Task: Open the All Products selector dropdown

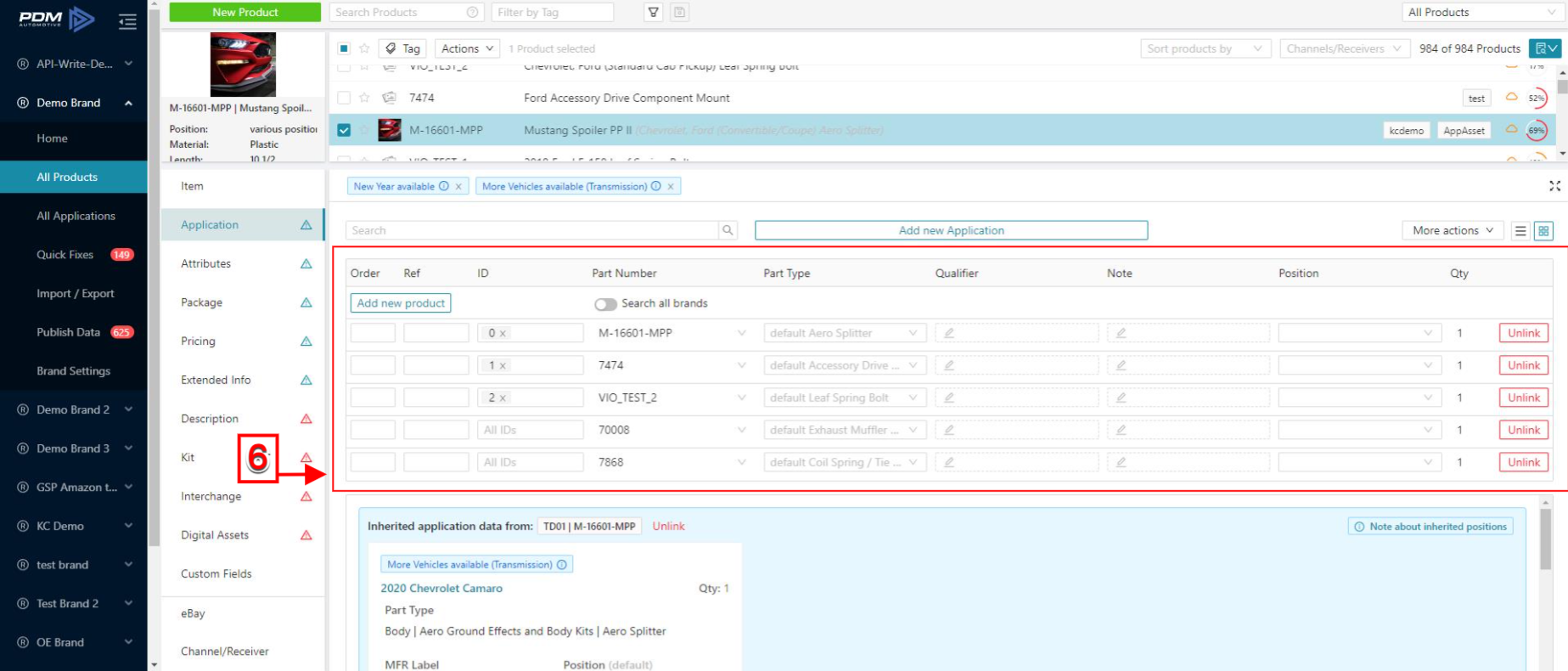Action: tap(1482, 12)
